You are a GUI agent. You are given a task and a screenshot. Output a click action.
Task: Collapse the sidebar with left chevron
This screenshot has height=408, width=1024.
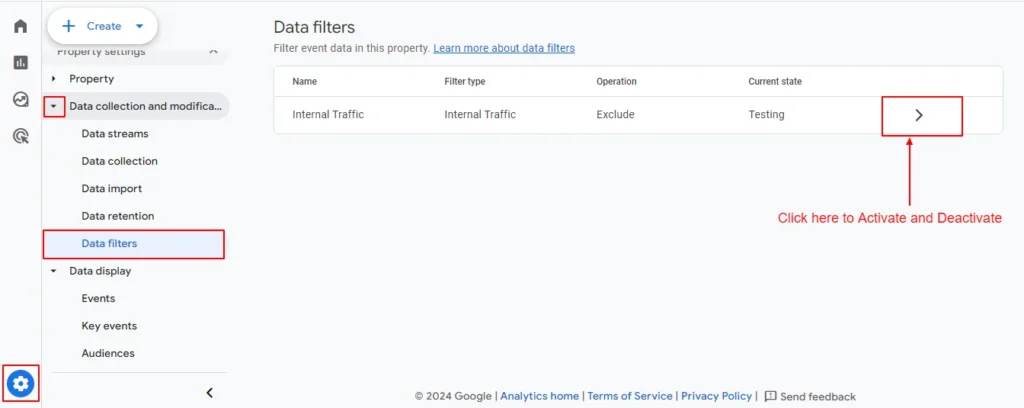click(210, 392)
